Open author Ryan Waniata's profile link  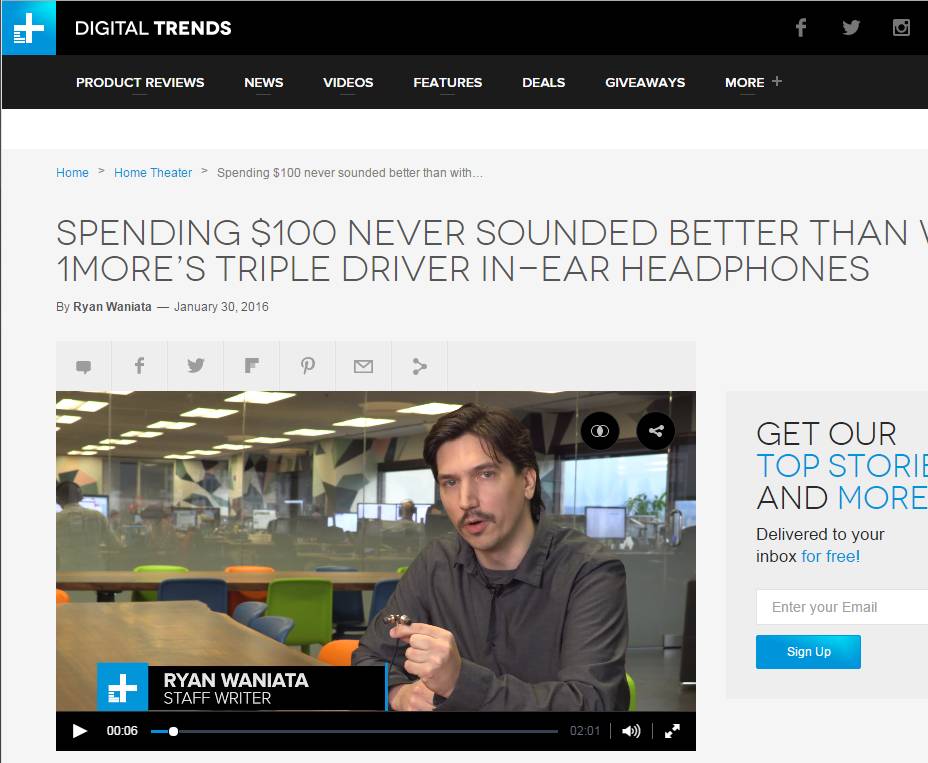pyautogui.click(x=112, y=307)
